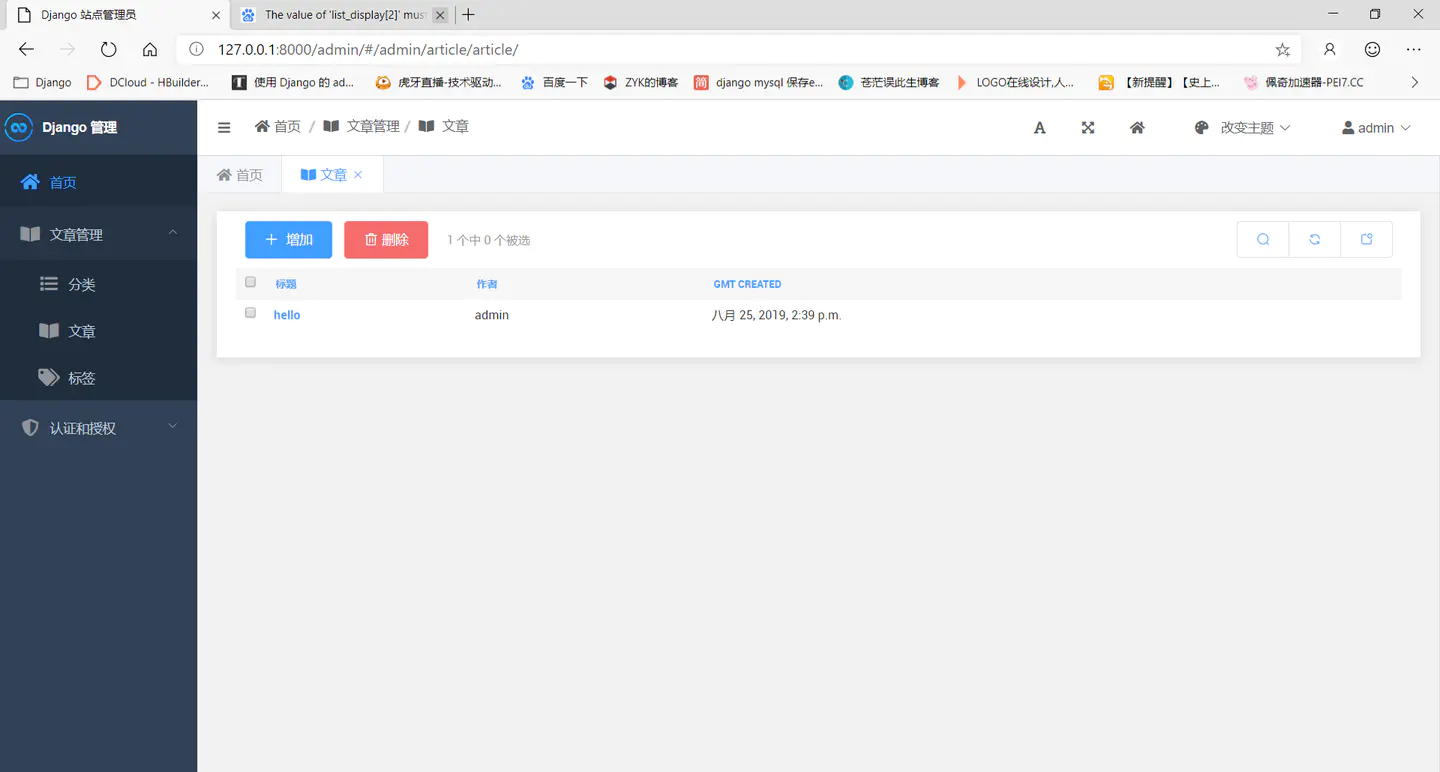Click the search icon button in table toolbar

pos(1263,240)
